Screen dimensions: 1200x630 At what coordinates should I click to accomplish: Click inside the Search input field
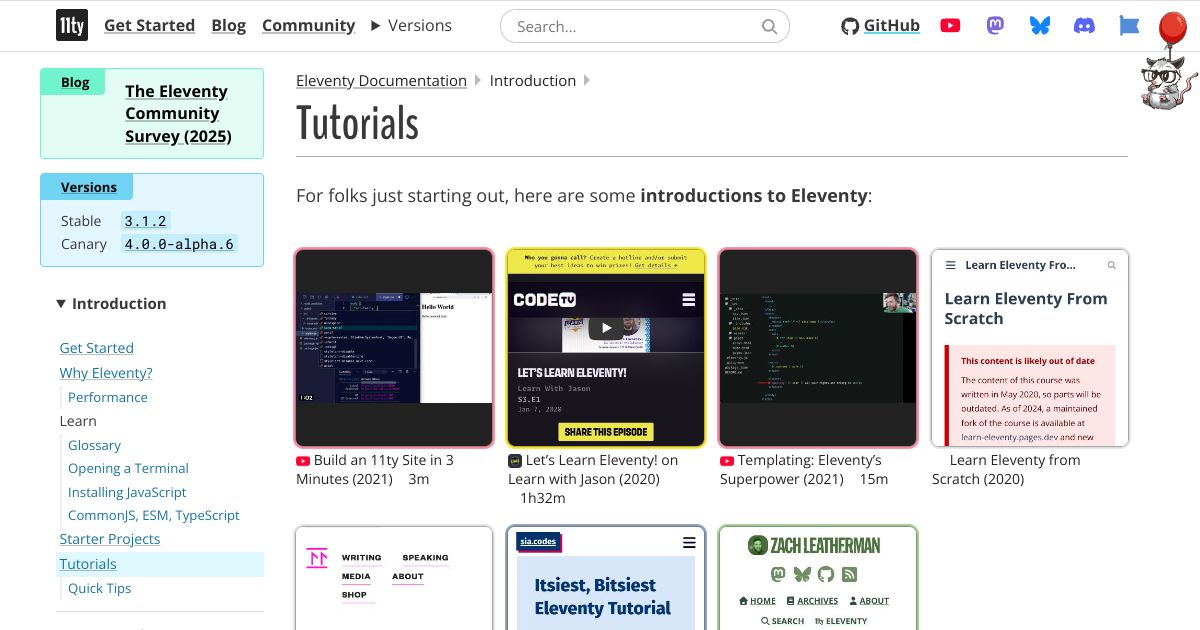(620, 26)
